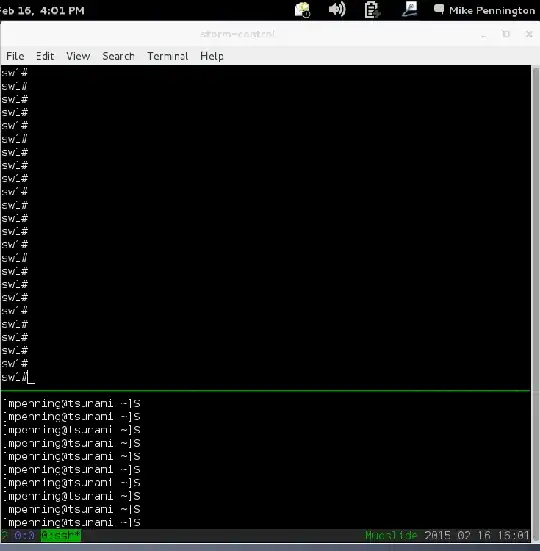Image resolution: width=540 pixels, height=551 pixels.
Task: Maximize the storm-control terminal window
Action: [506, 34]
